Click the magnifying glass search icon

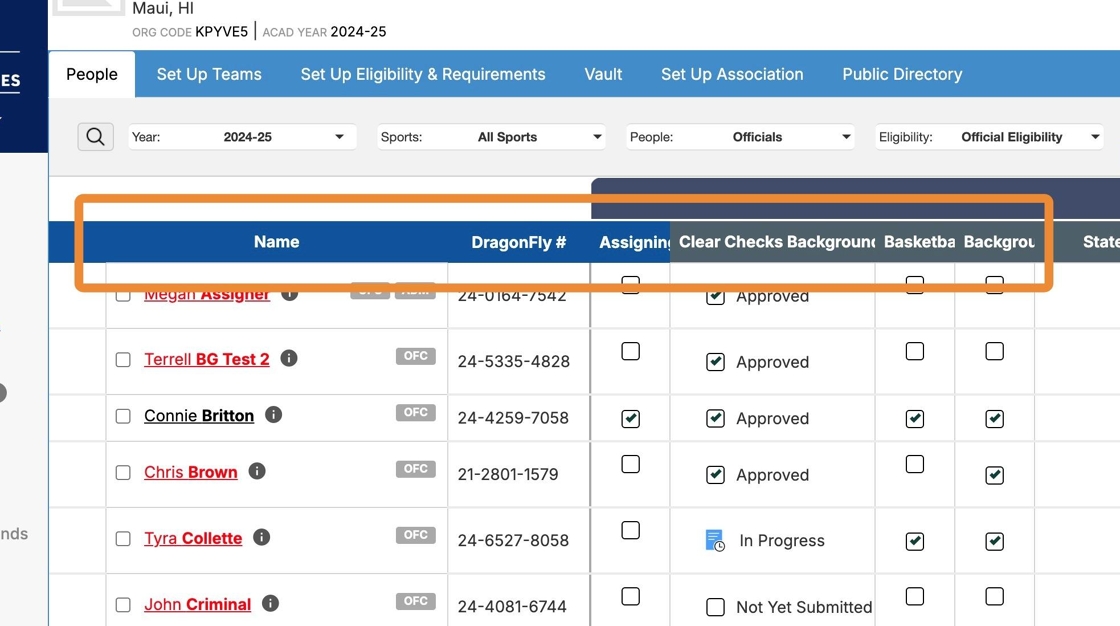point(95,137)
